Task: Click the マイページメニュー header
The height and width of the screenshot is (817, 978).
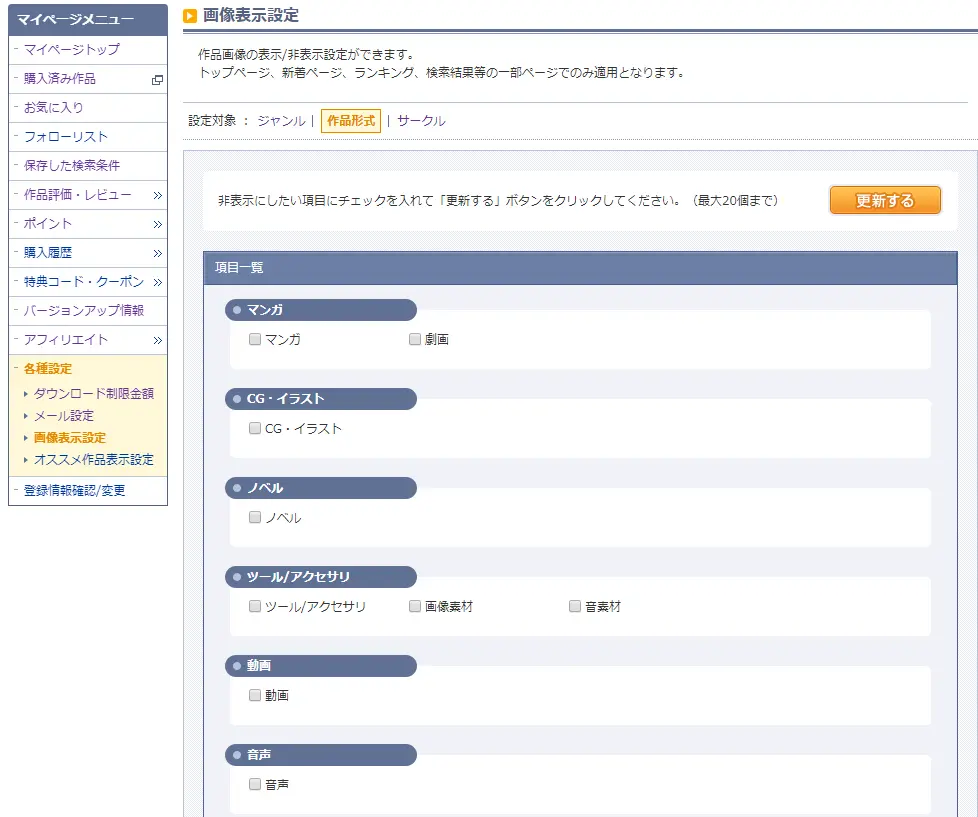Action: click(x=88, y=20)
